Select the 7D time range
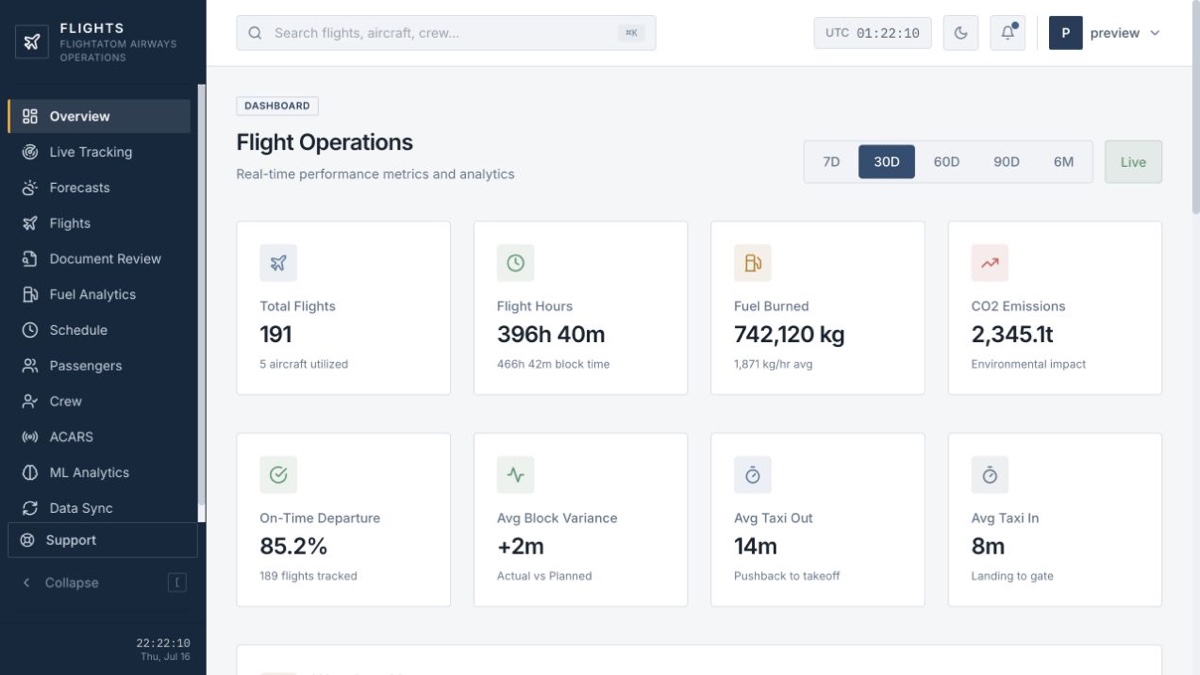1200x675 pixels. coord(831,162)
